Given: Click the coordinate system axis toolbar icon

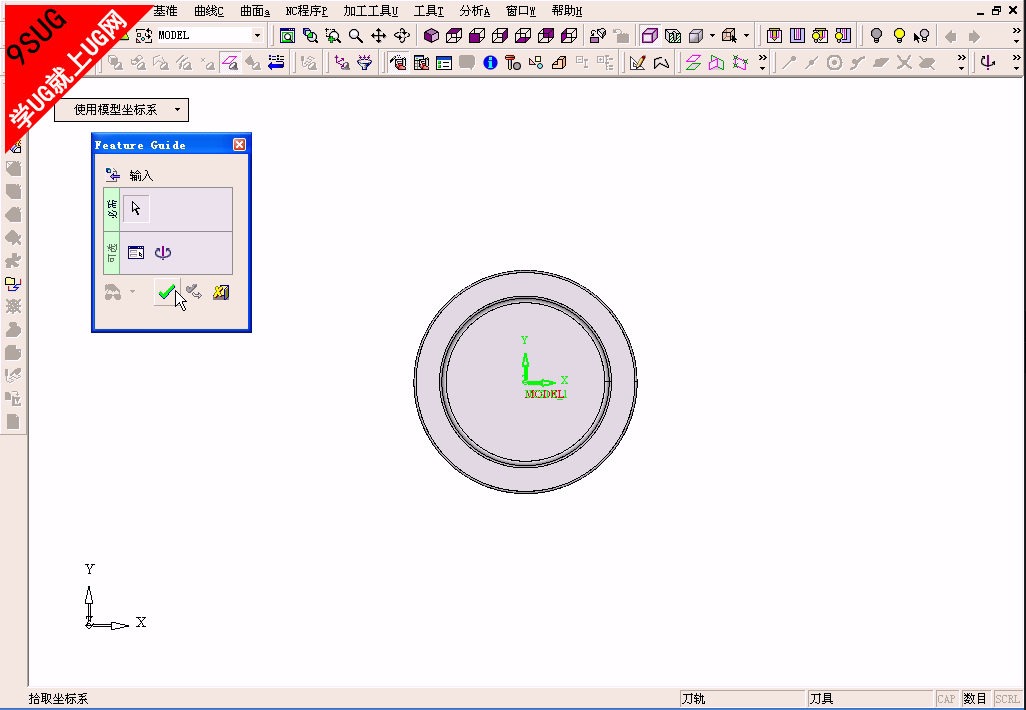Looking at the screenshot, I should (987, 63).
